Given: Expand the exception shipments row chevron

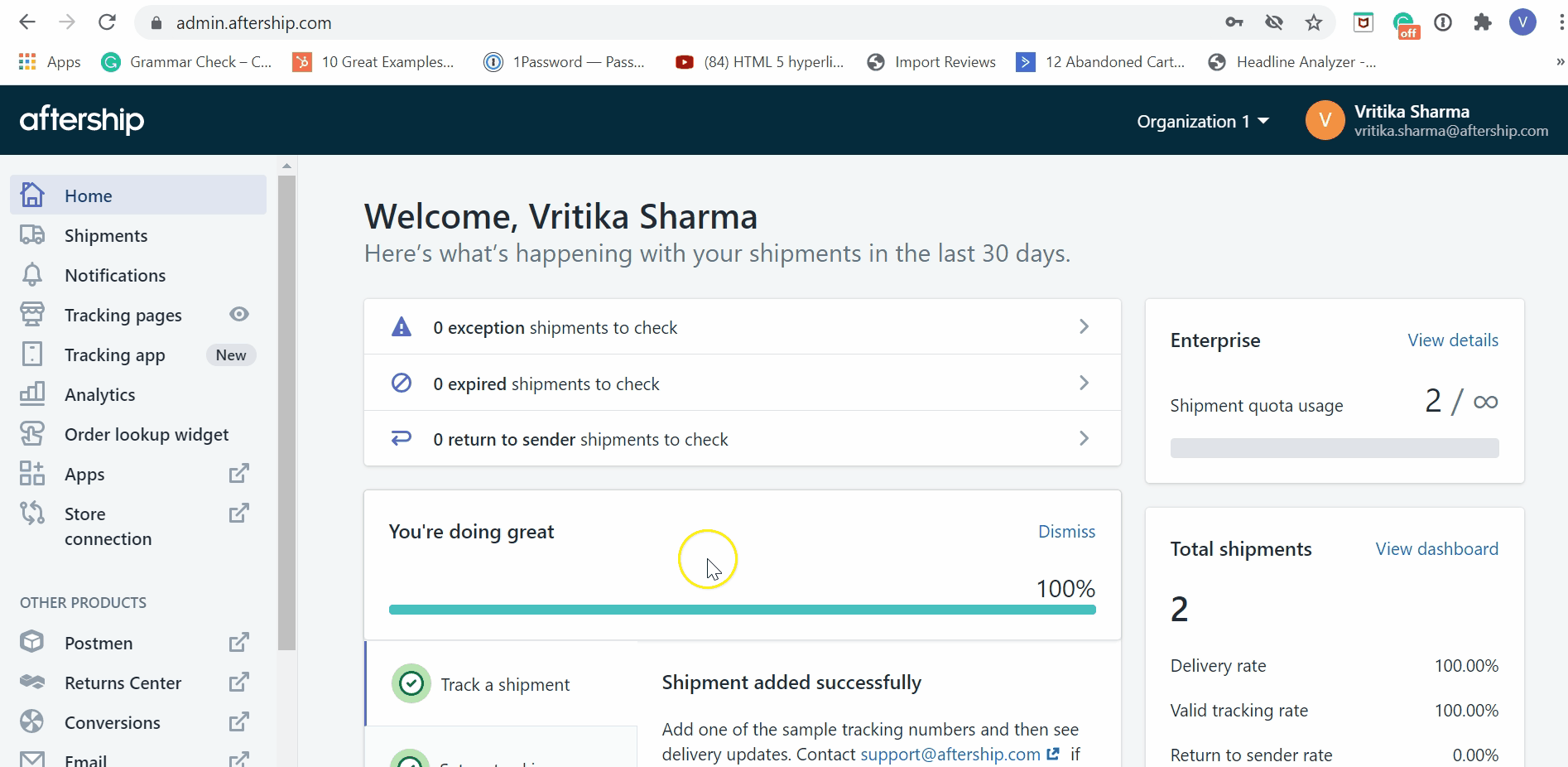Looking at the screenshot, I should pyautogui.click(x=1084, y=327).
